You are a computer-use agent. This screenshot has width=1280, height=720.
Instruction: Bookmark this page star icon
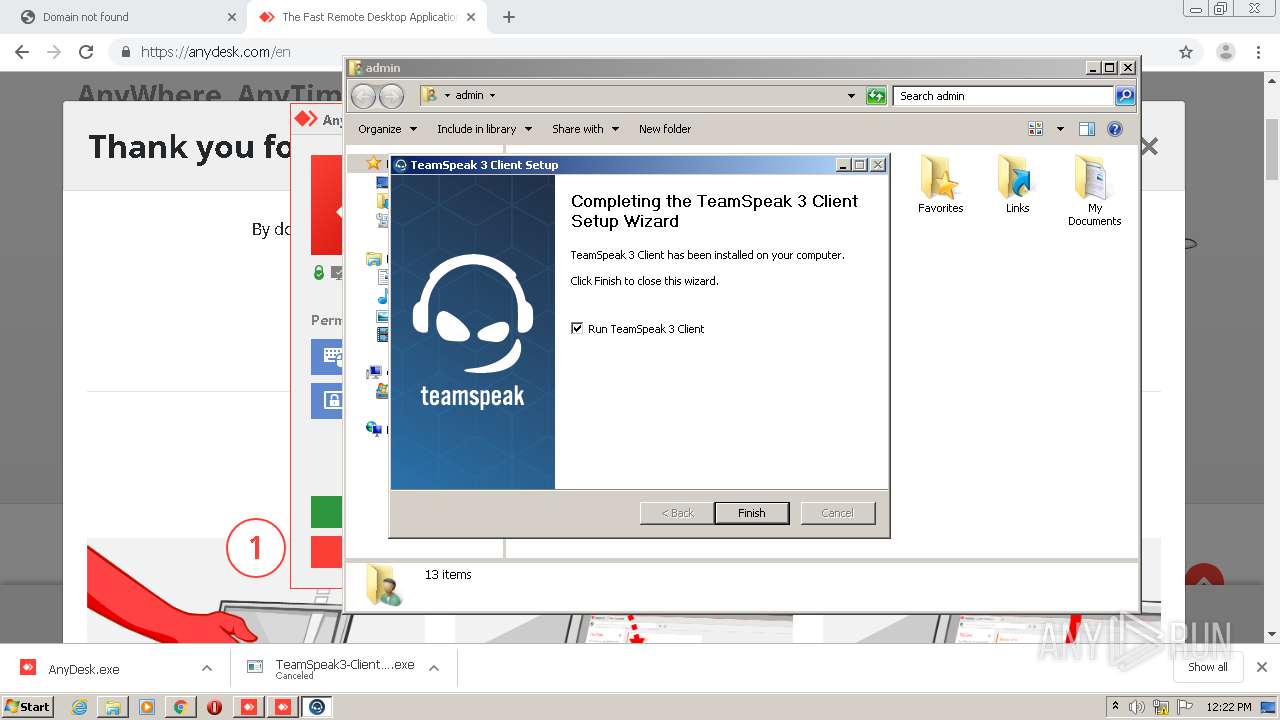1186,52
